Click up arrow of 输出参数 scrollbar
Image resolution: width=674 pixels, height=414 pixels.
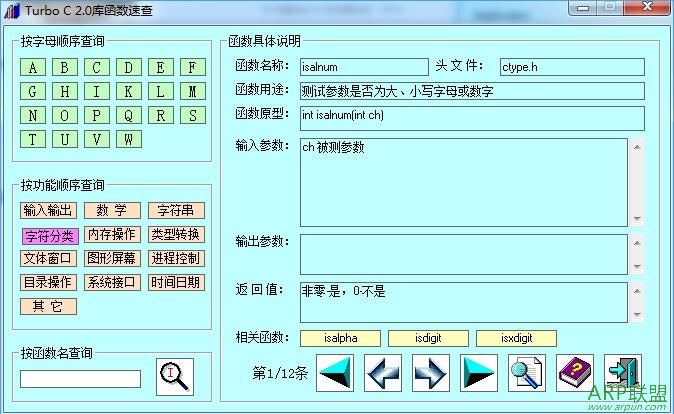[x=637, y=243]
